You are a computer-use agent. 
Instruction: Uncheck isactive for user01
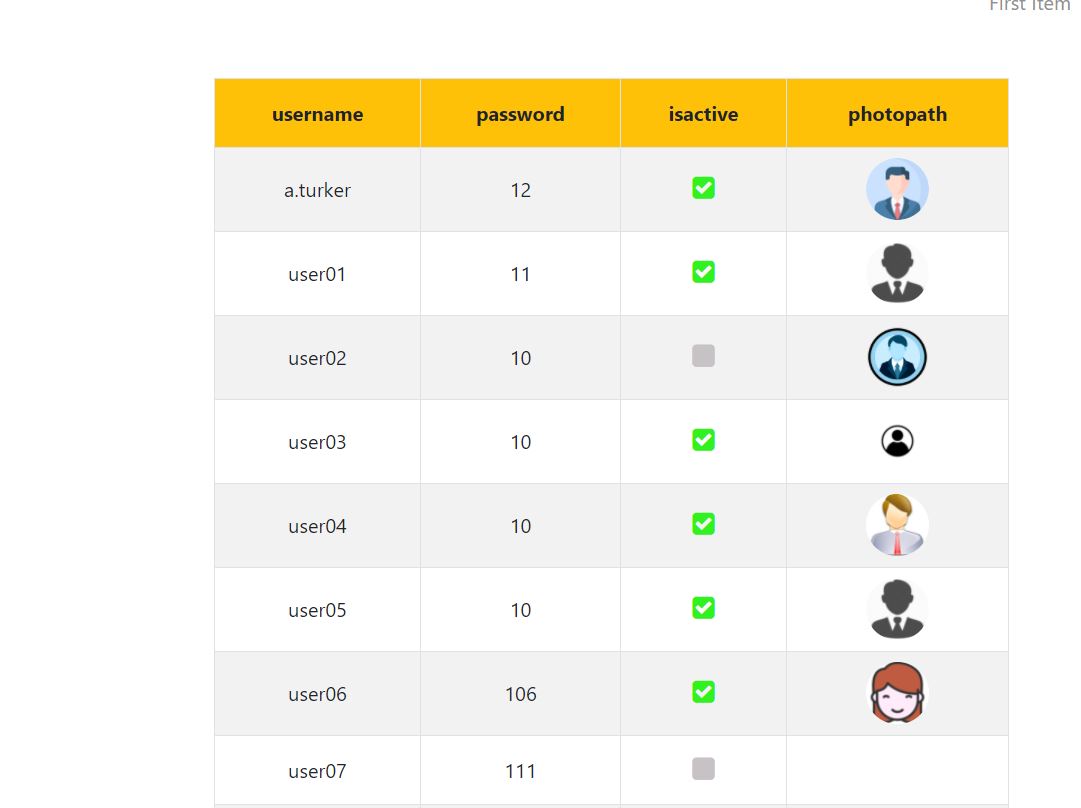click(703, 272)
